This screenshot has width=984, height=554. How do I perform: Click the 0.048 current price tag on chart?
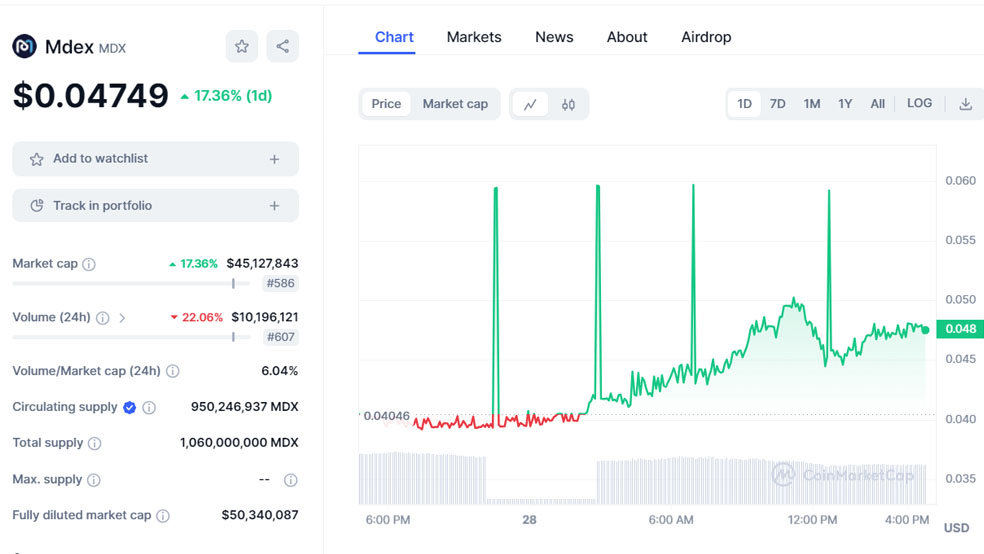click(960, 329)
